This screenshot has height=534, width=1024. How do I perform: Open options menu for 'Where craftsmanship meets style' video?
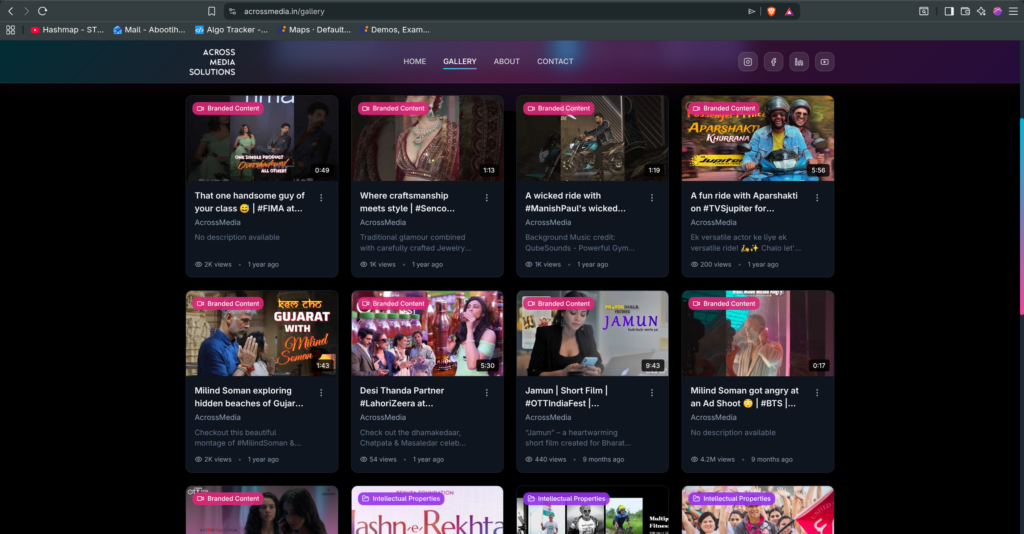pos(487,197)
